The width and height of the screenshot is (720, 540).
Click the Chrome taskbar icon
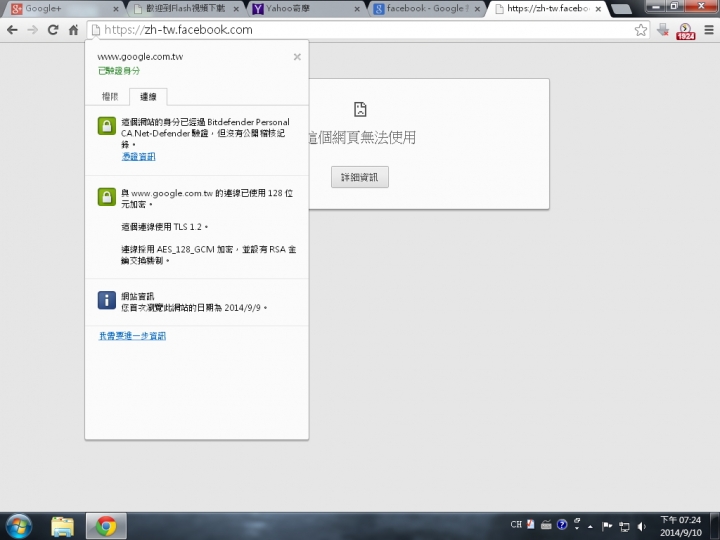pyautogui.click(x=106, y=526)
